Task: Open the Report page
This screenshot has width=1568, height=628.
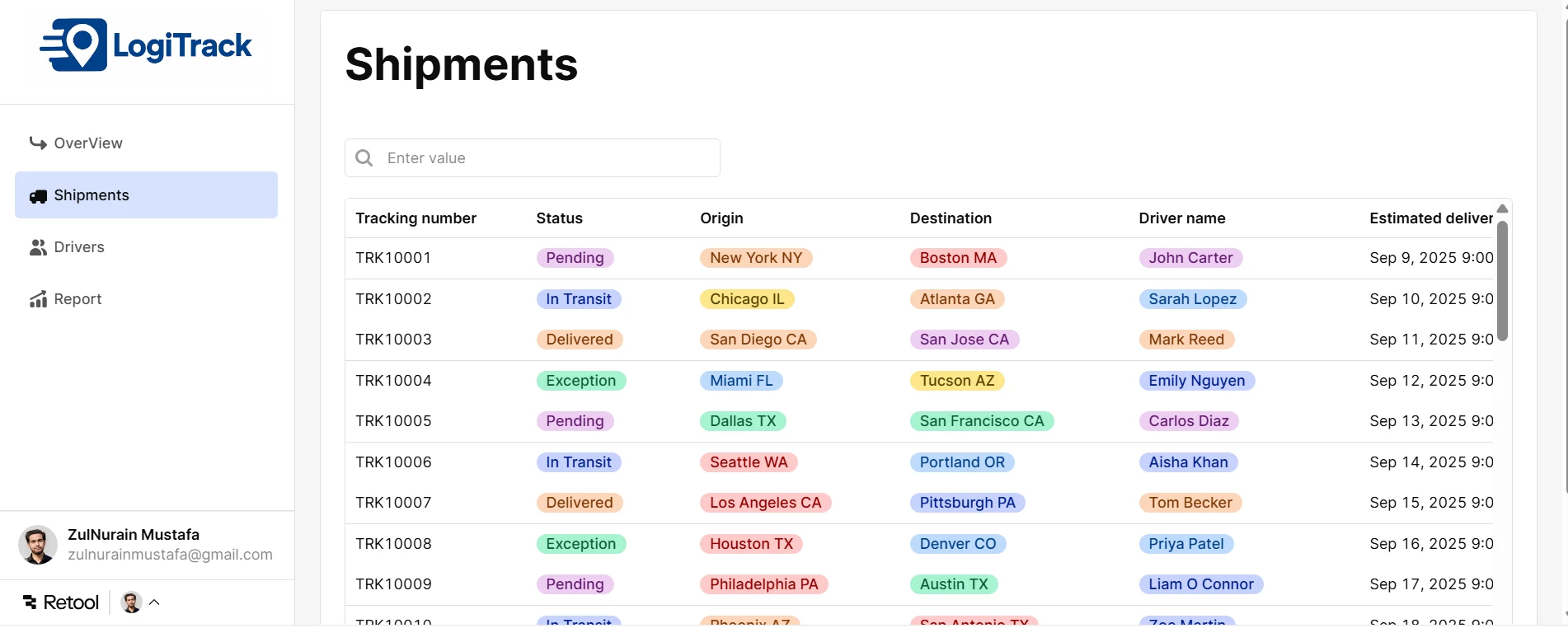Action: click(77, 299)
